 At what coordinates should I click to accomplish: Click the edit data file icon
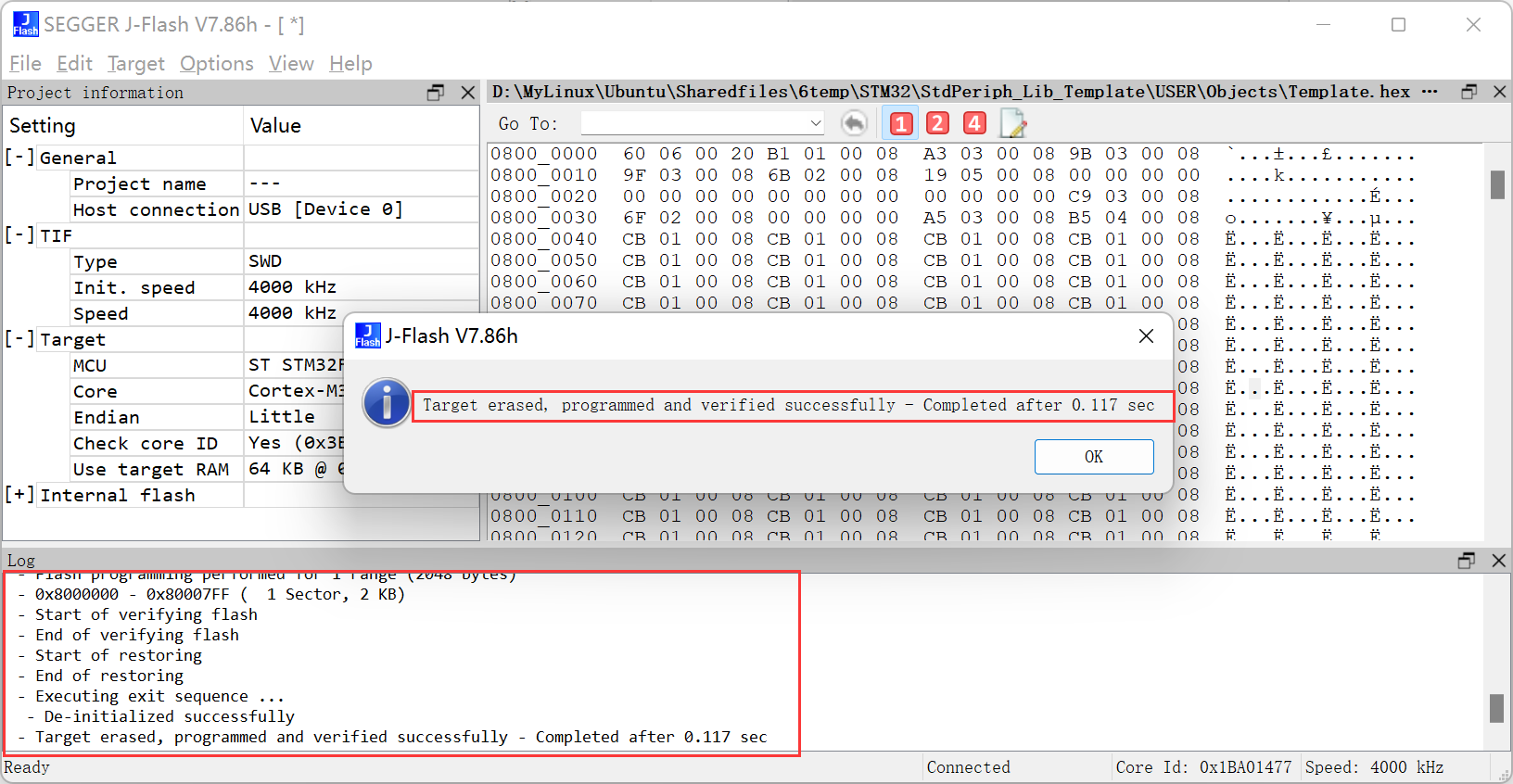pos(1012,123)
